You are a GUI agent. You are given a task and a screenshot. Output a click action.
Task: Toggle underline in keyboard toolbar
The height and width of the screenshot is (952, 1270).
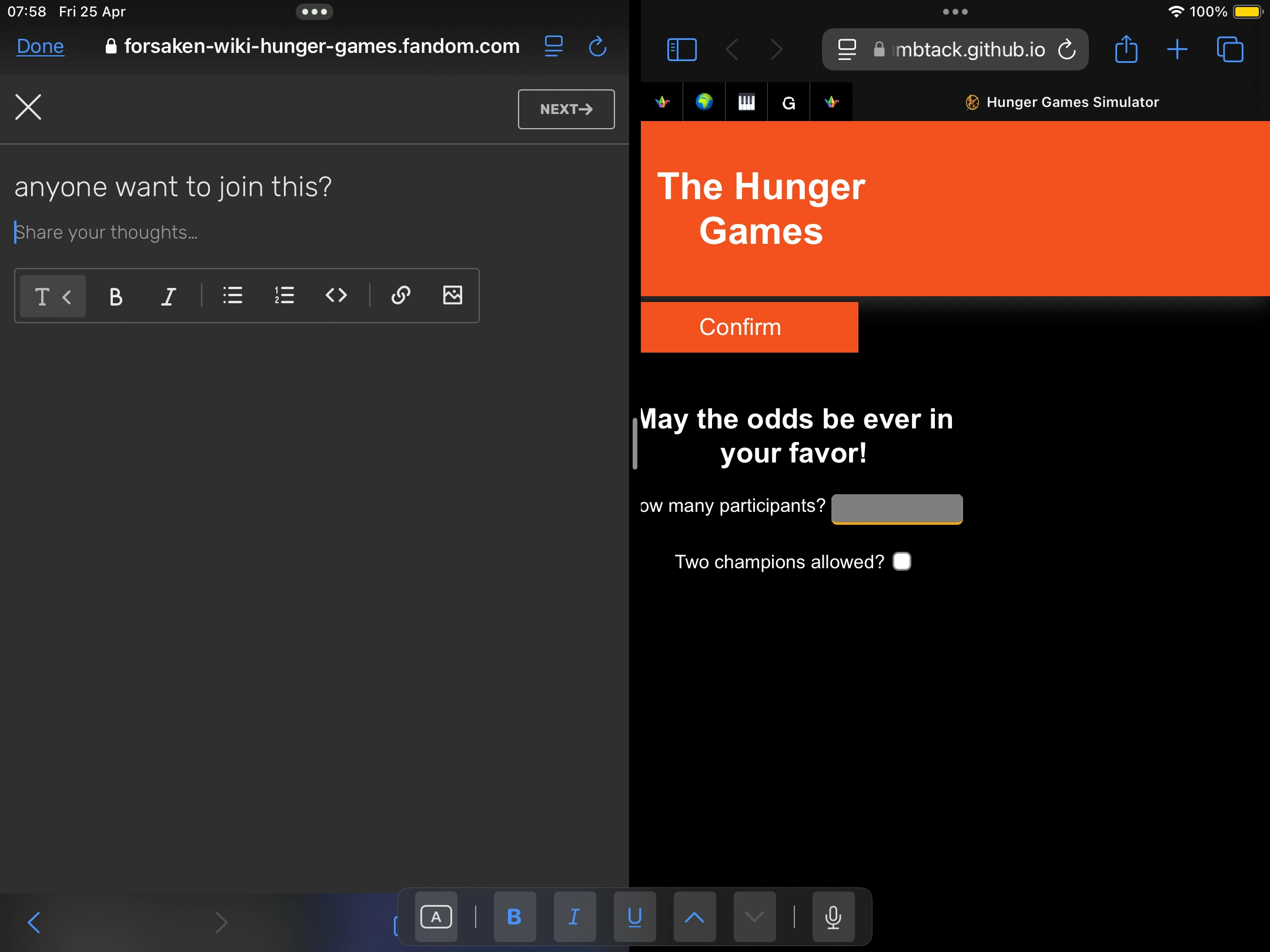(x=634, y=917)
